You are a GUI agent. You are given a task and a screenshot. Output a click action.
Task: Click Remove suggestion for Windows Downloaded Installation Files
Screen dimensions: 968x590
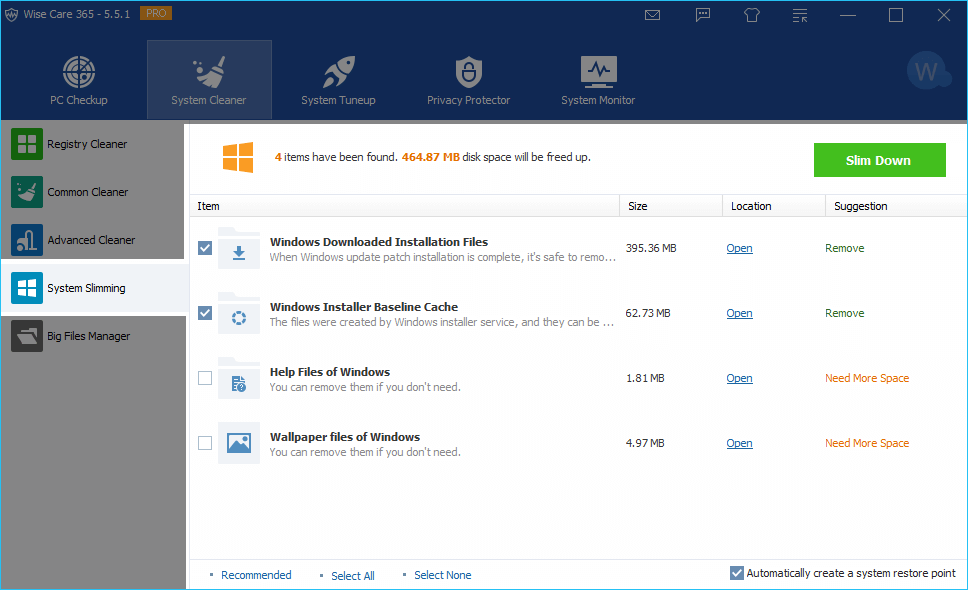point(845,248)
